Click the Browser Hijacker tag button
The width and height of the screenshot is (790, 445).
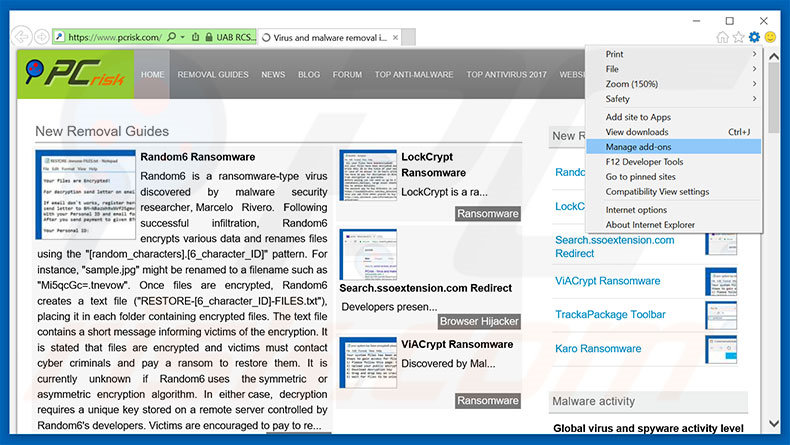coord(480,321)
